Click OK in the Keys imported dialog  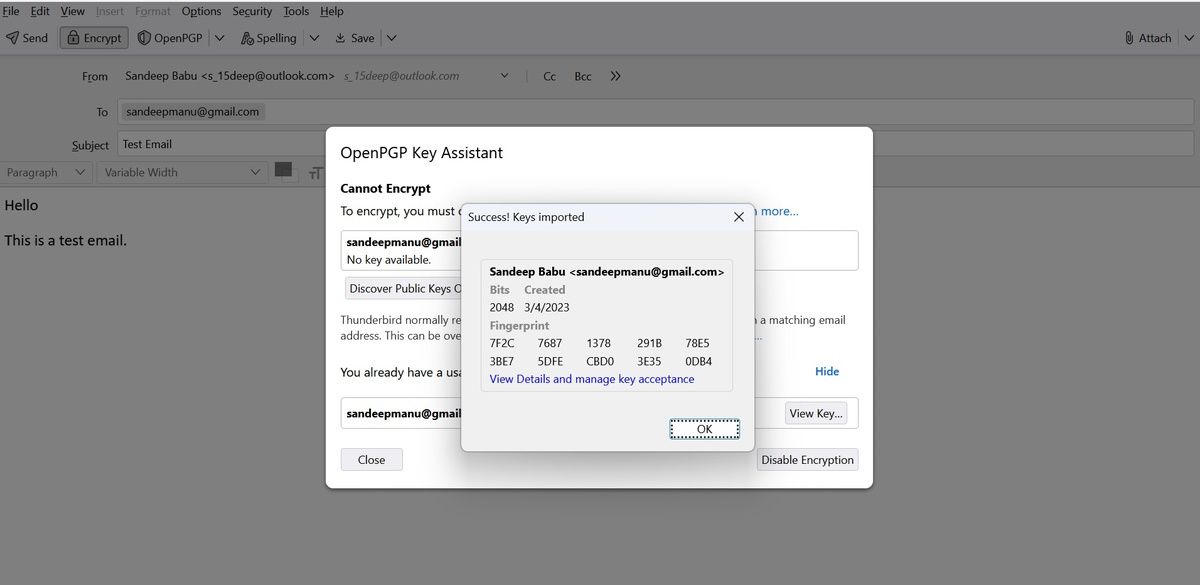pos(704,428)
